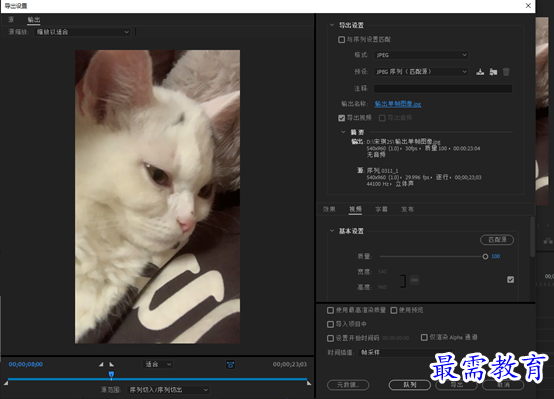Viewport: 554px width, 399px height.
Task: Collapse the 基本设置 section
Action: (332, 231)
